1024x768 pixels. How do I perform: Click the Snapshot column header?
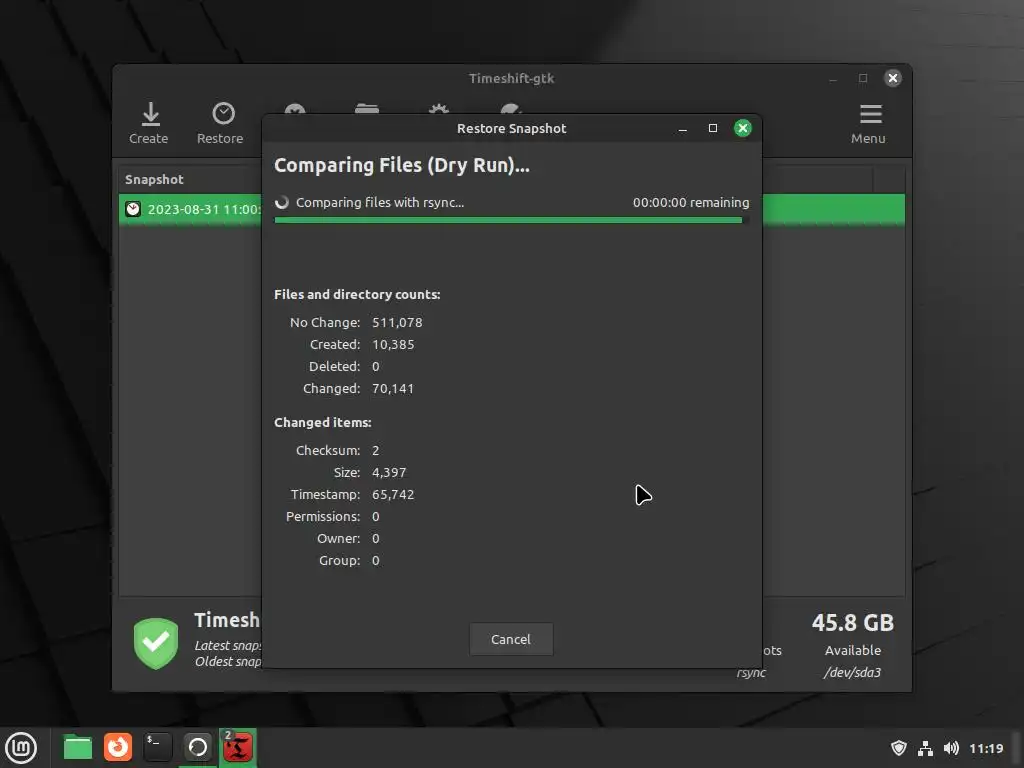click(154, 180)
